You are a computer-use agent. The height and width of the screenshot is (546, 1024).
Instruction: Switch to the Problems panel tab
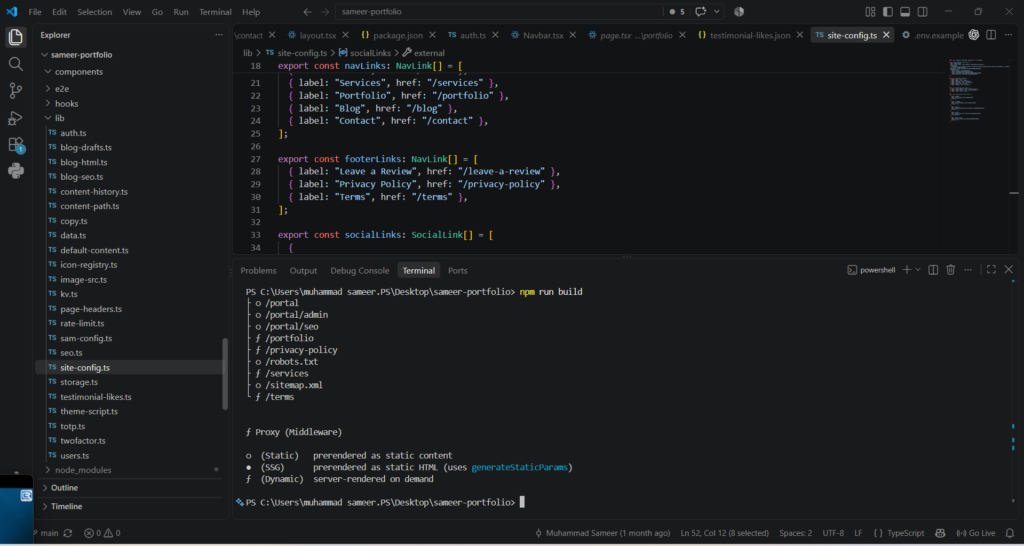point(258,270)
